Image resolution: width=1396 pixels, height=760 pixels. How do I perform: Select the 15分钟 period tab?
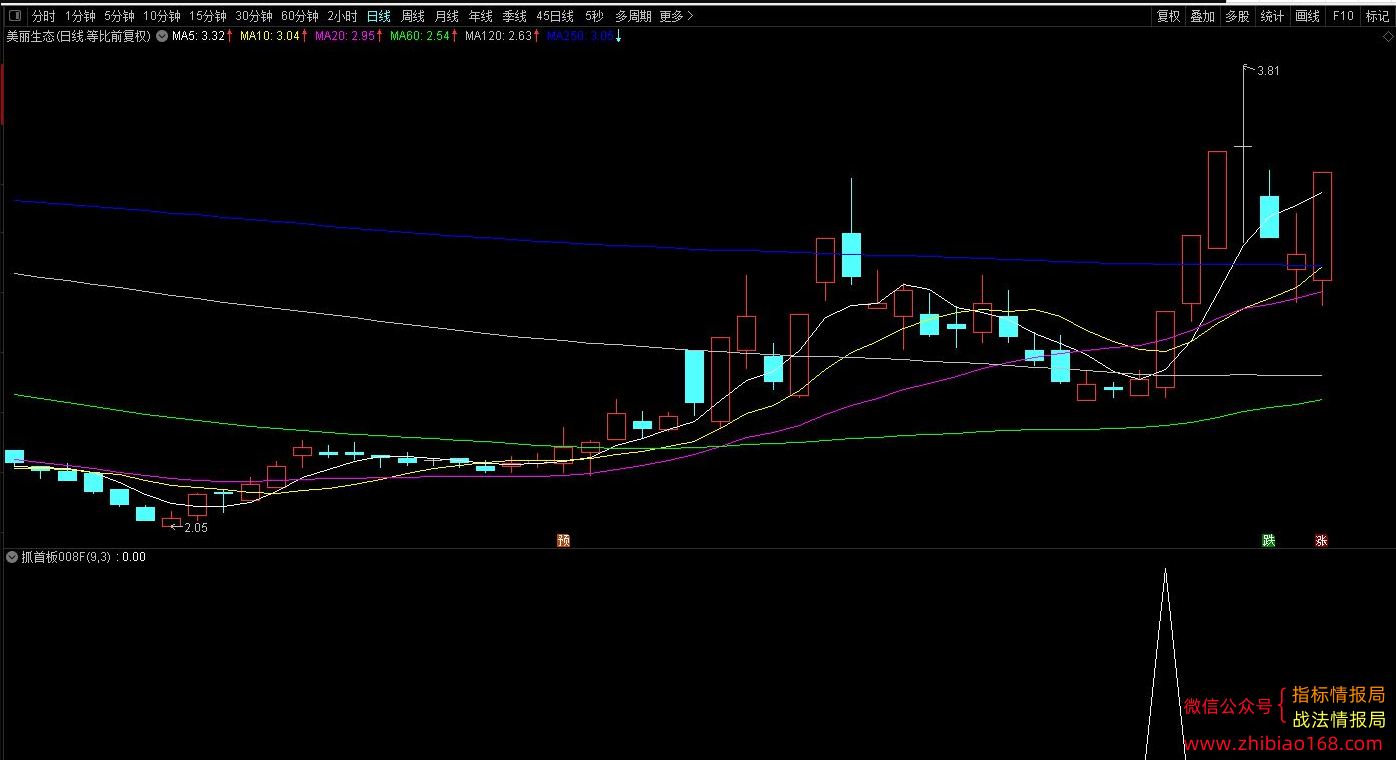tap(208, 16)
